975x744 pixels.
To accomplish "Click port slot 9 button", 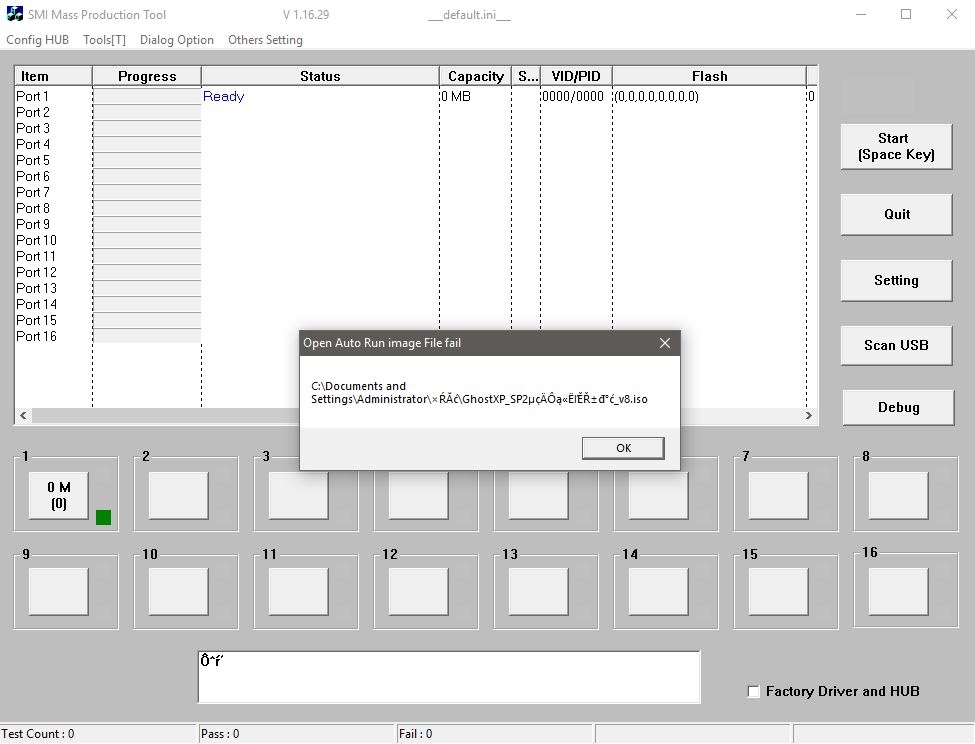I will coord(58,591).
